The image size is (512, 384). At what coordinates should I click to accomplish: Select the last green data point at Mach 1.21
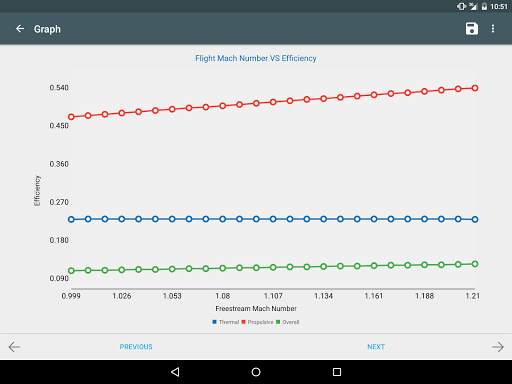[x=475, y=264]
